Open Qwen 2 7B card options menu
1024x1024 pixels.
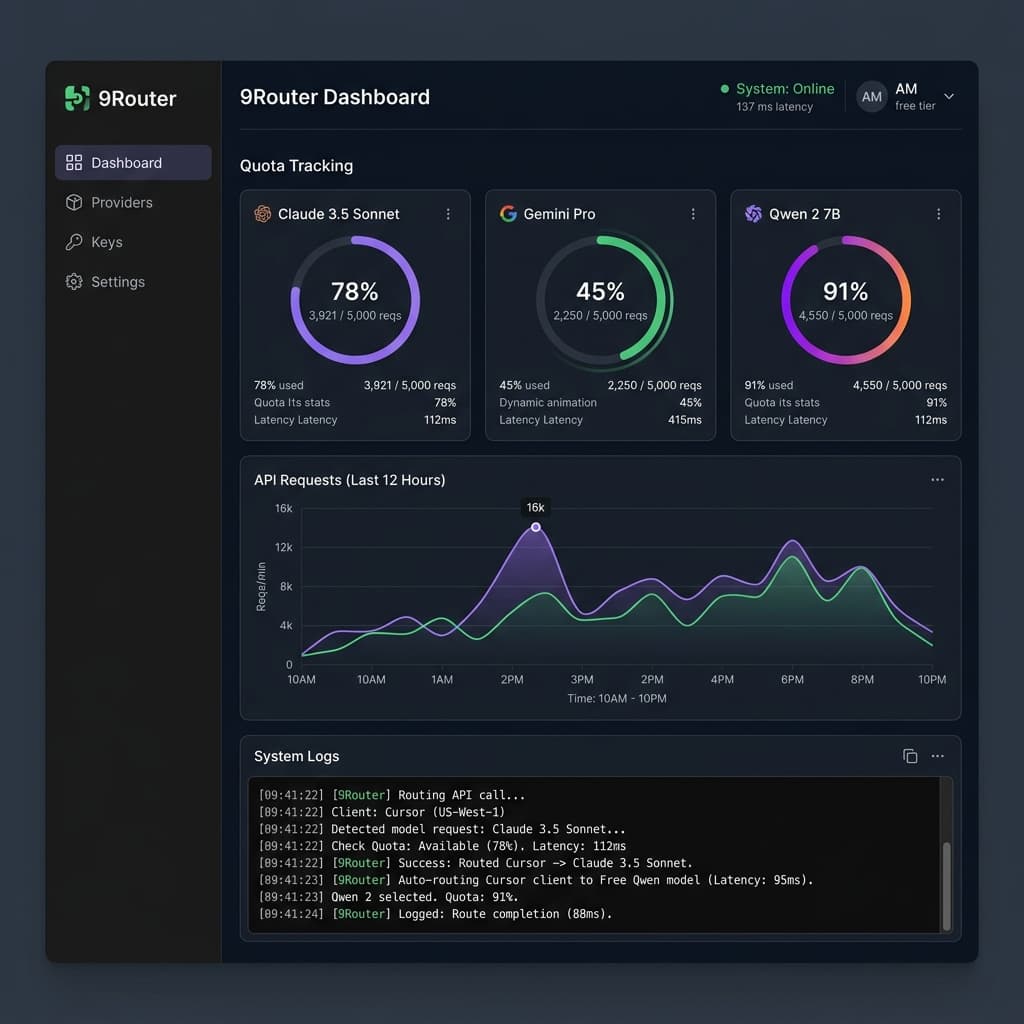click(938, 214)
